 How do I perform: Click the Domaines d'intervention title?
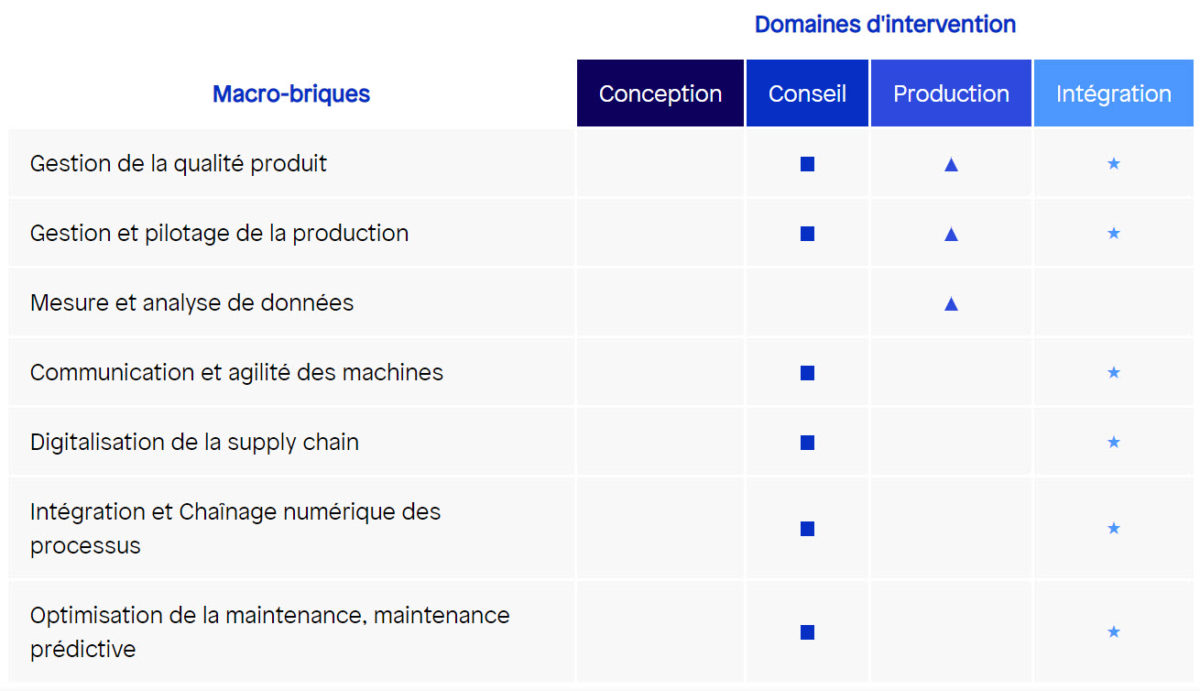885,24
